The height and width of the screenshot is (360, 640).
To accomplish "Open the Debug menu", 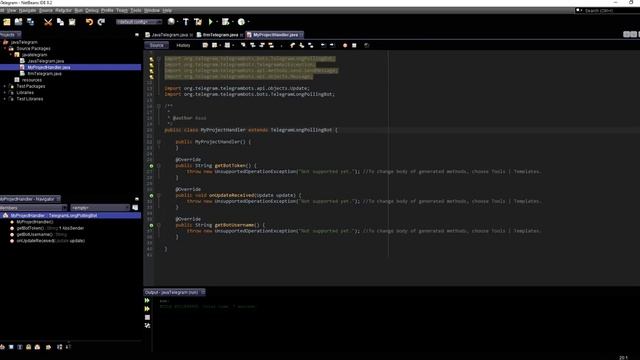I will (x=92, y=10).
